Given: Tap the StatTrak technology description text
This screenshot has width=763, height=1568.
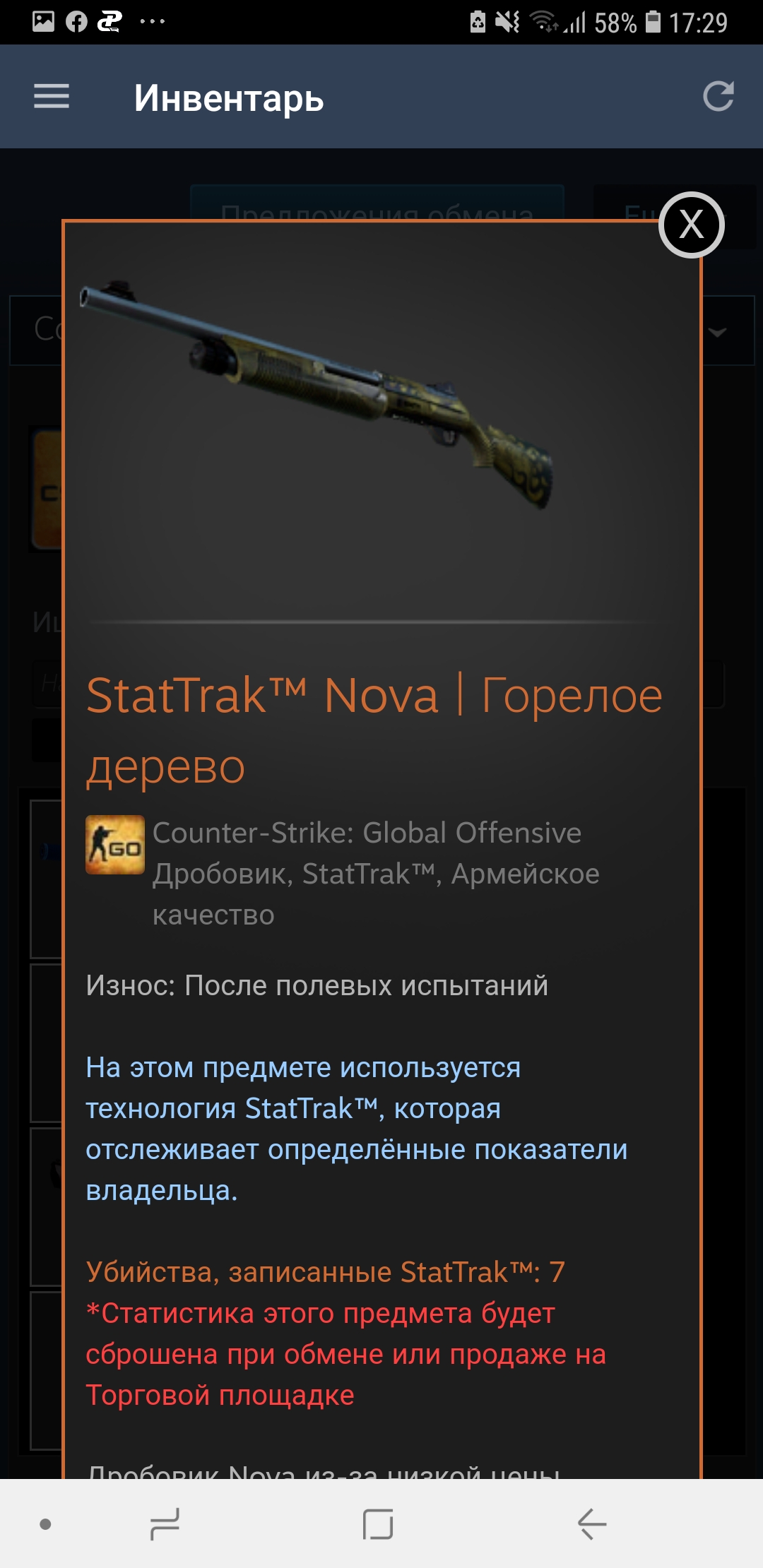Looking at the screenshot, I should 357,1129.
